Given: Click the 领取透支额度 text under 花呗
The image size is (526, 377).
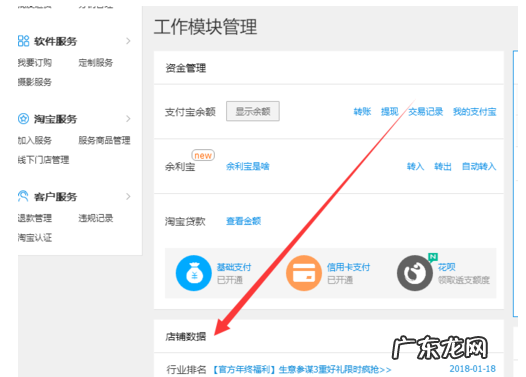Looking at the screenshot, I should (x=464, y=280).
